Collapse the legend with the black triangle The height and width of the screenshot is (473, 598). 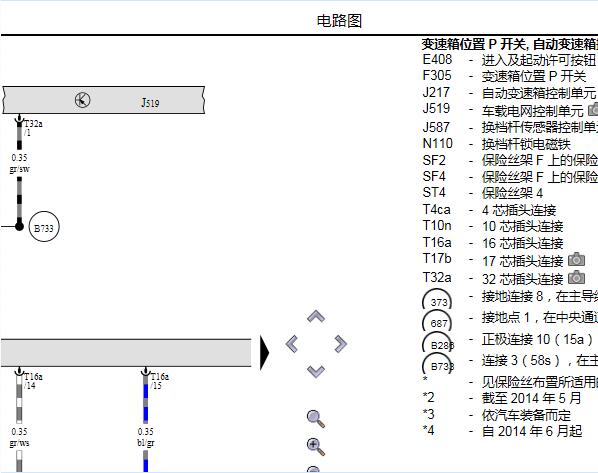click(x=264, y=352)
